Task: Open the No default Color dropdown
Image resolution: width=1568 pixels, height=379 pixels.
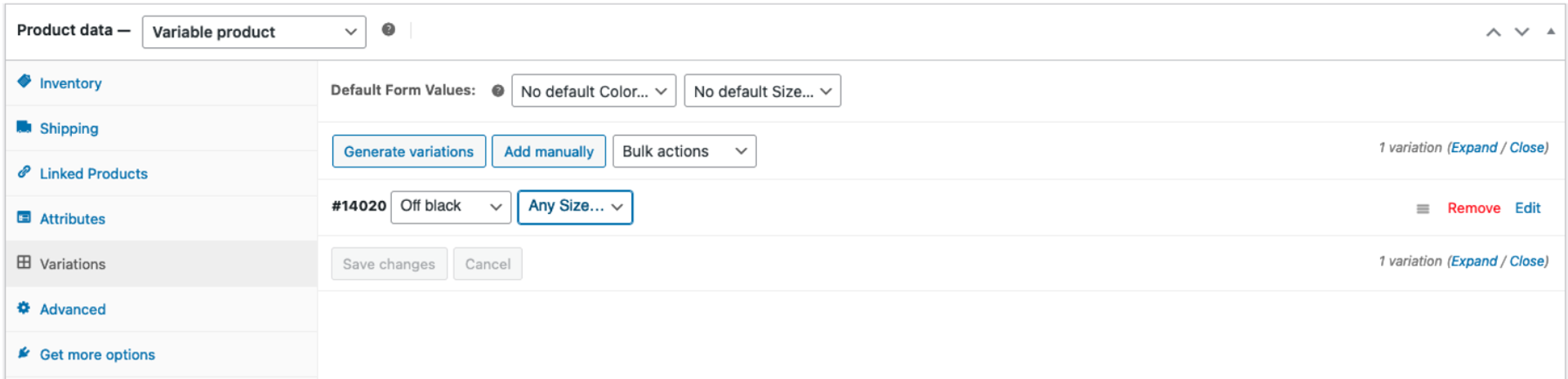Action: point(594,91)
